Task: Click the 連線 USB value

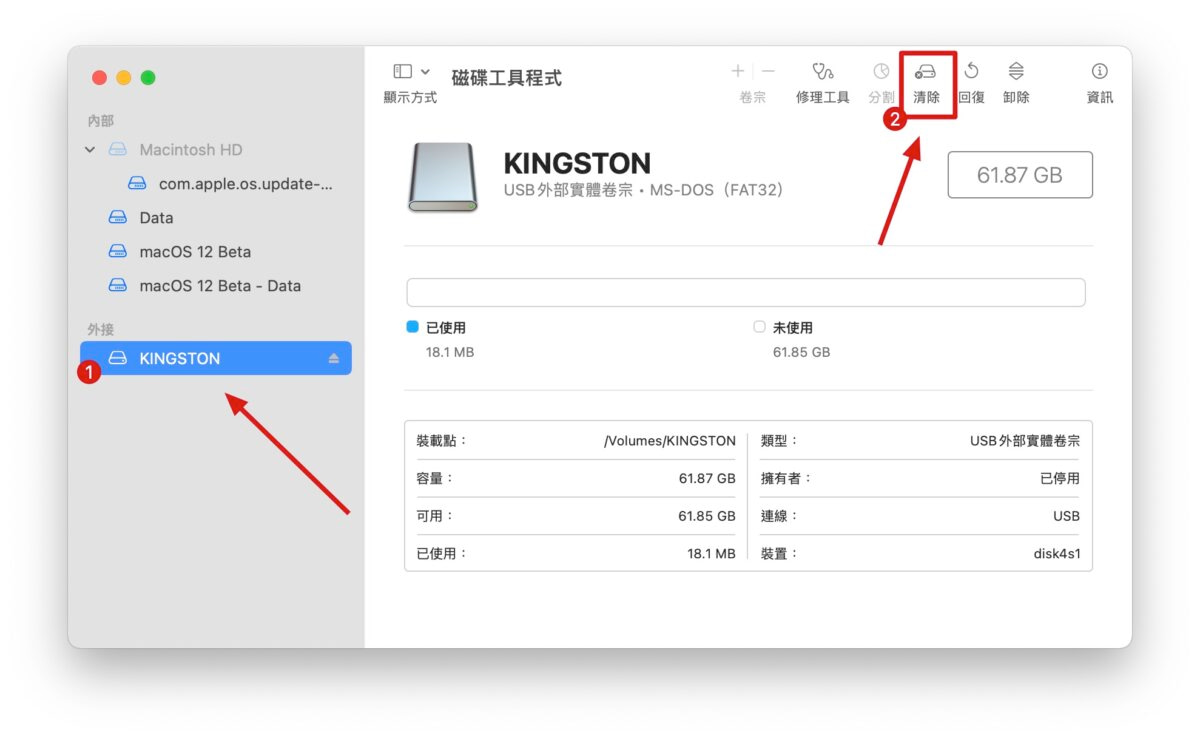Action: tap(1065, 516)
